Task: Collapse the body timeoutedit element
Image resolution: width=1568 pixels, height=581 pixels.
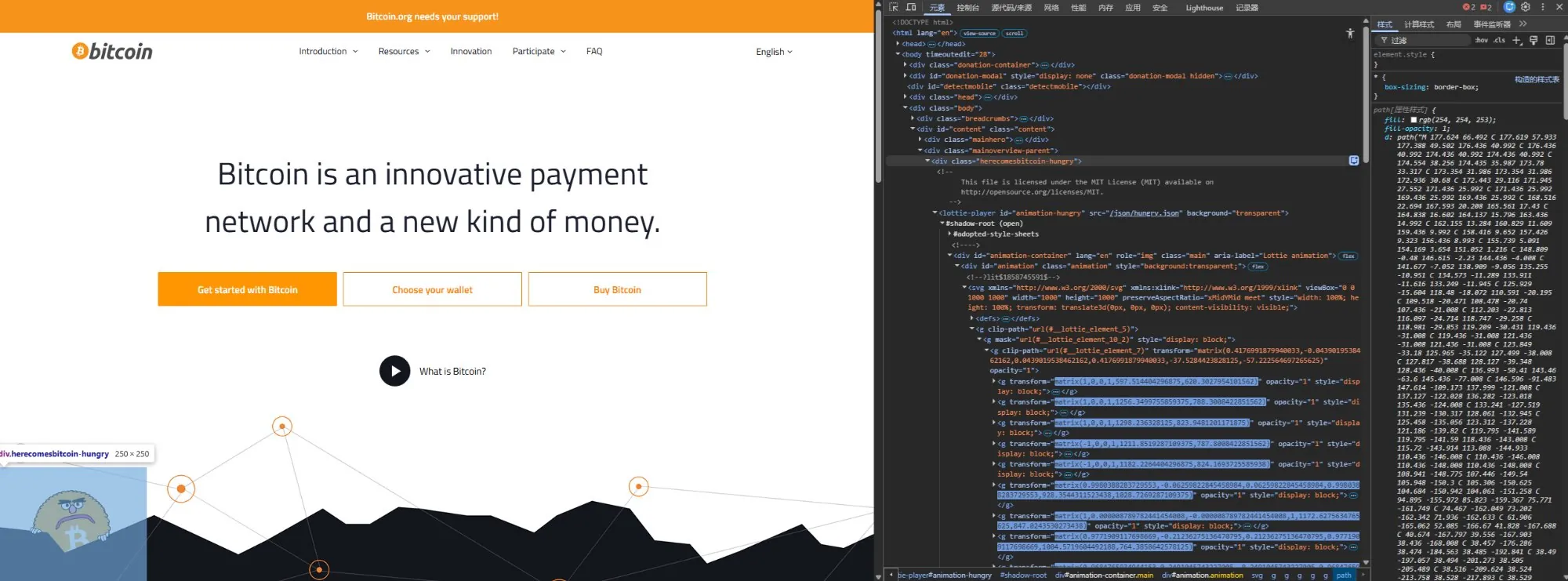Action: click(898, 55)
